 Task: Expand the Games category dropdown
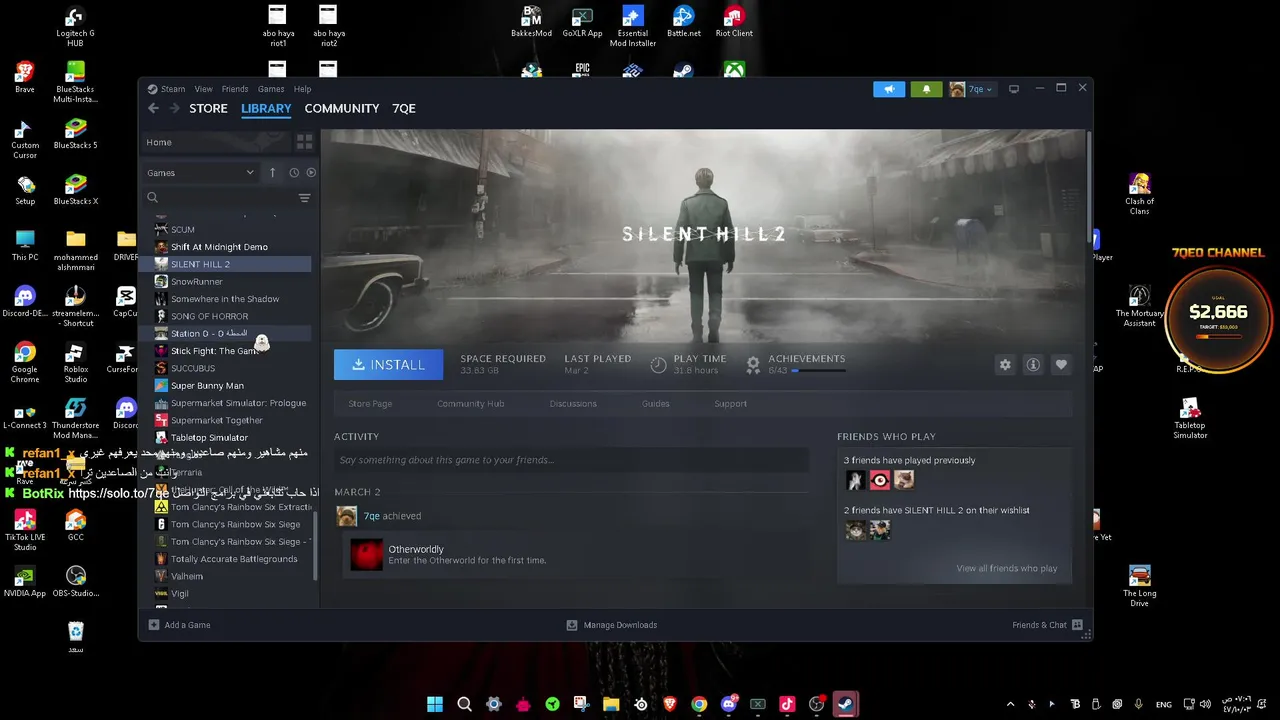tap(201, 172)
